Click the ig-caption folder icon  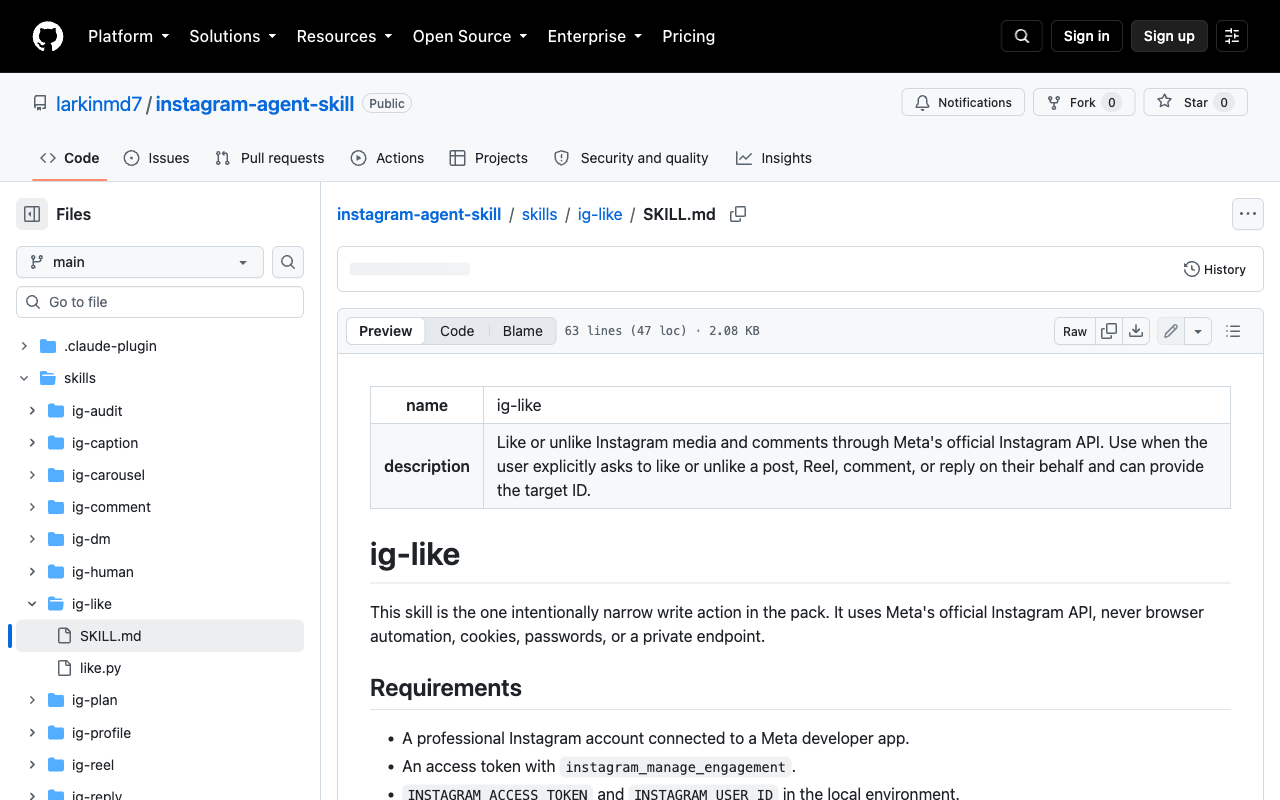click(56, 443)
